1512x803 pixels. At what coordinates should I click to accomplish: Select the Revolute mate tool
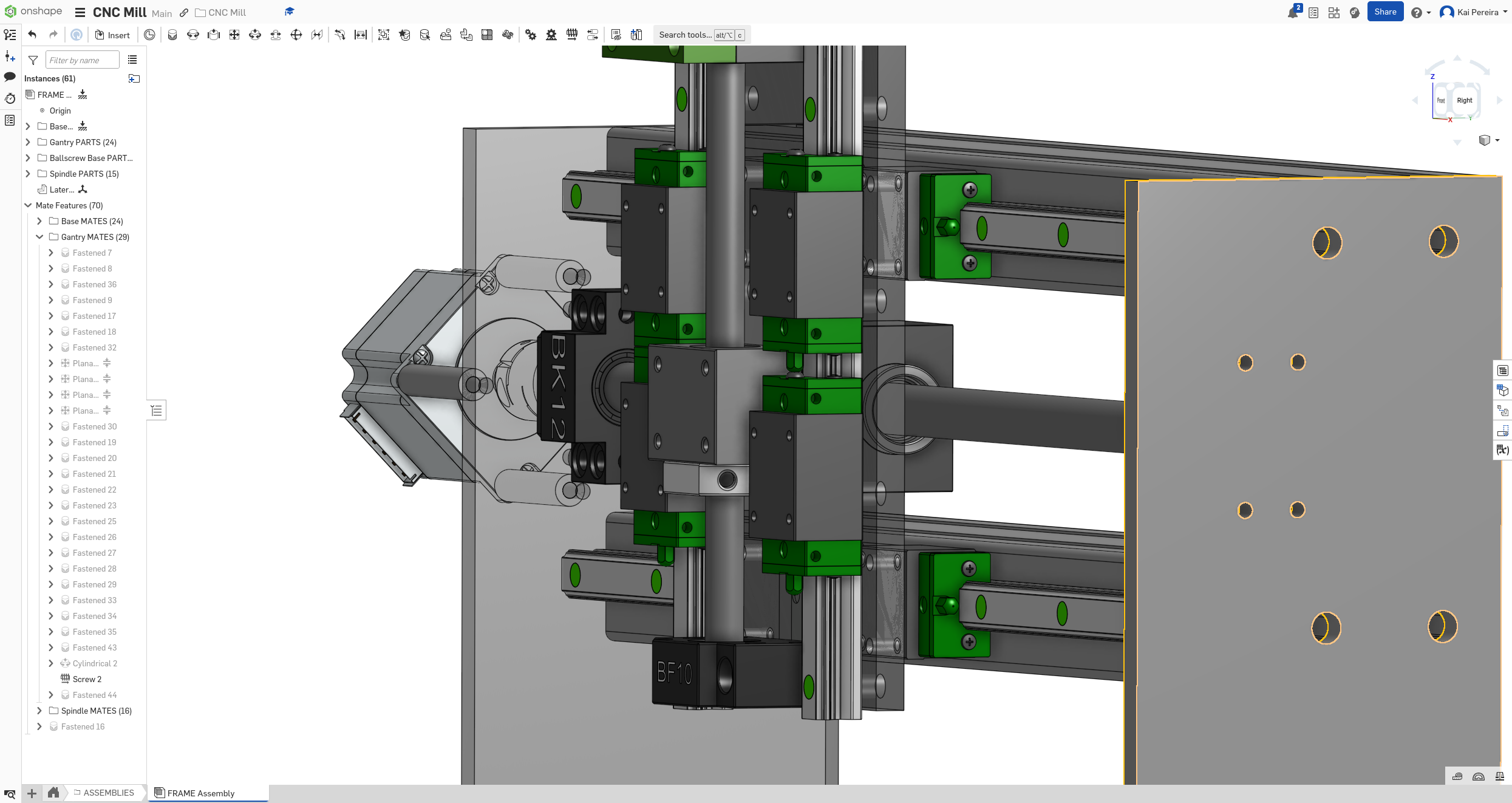pos(193,35)
